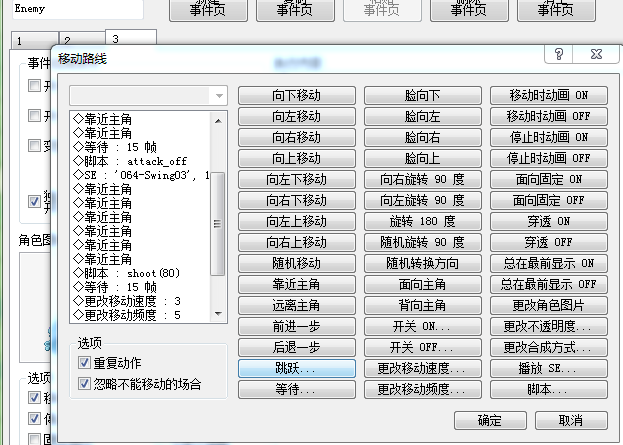Image resolution: width=623 pixels, height=445 pixels.
Task: Select the '脚本 : attack_off' list row
Action: [x=140, y=161]
